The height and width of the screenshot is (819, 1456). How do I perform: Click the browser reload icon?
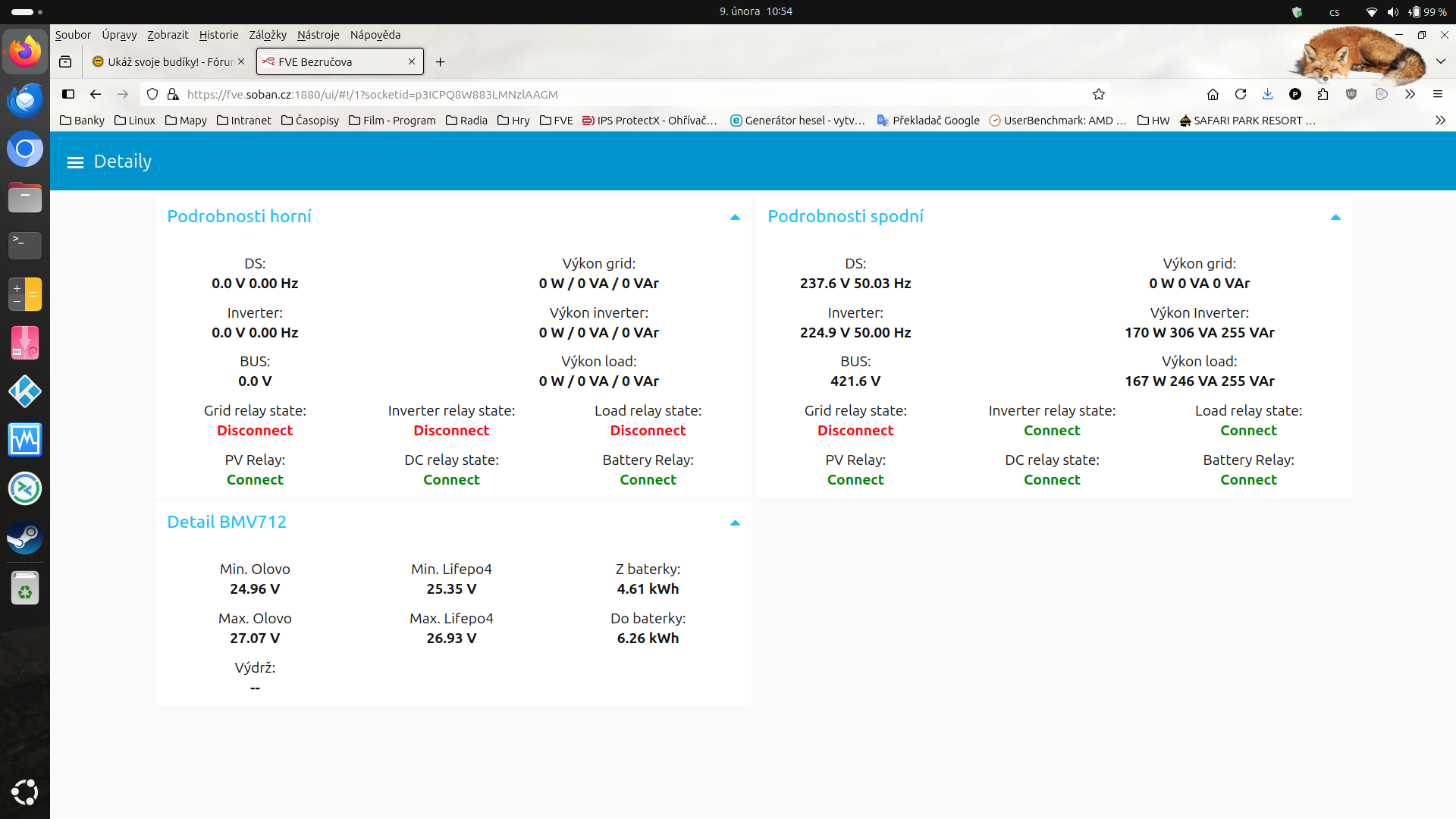click(1241, 94)
